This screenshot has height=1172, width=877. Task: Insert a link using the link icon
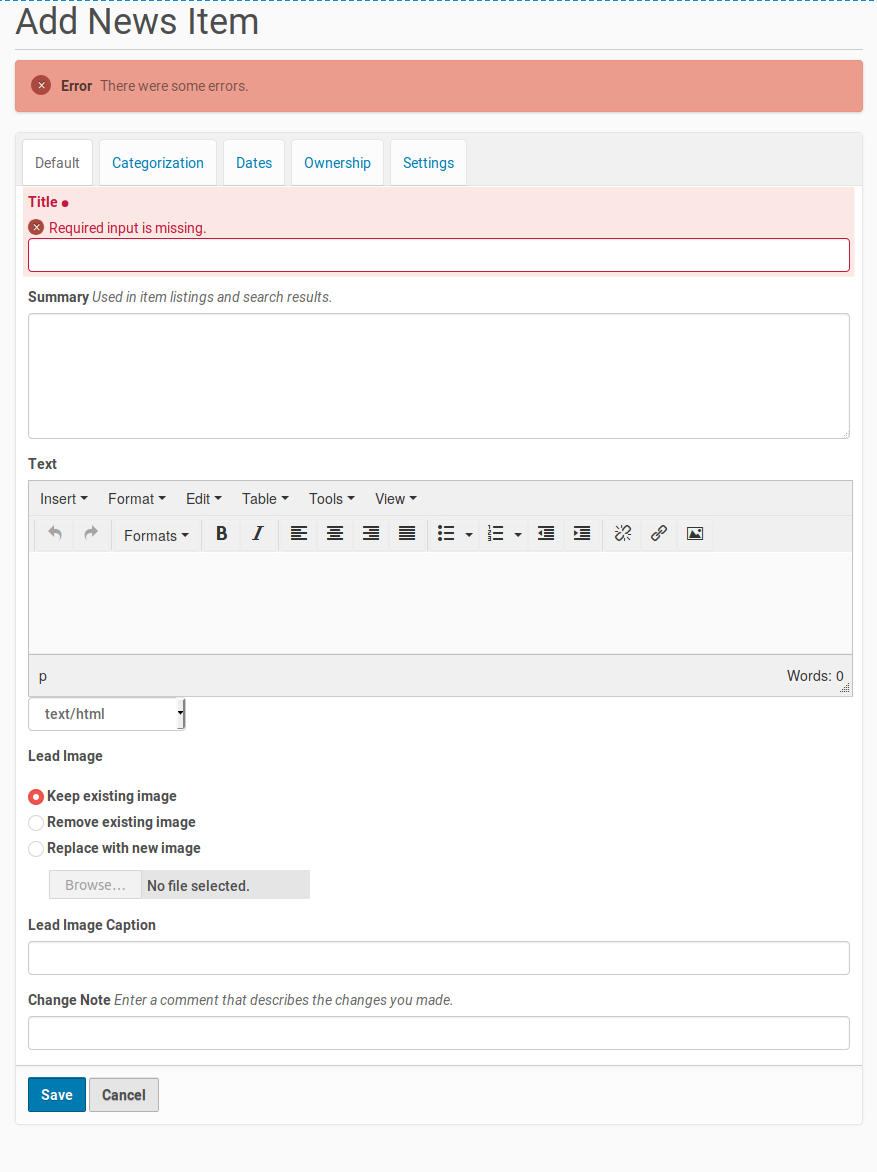(x=658, y=533)
